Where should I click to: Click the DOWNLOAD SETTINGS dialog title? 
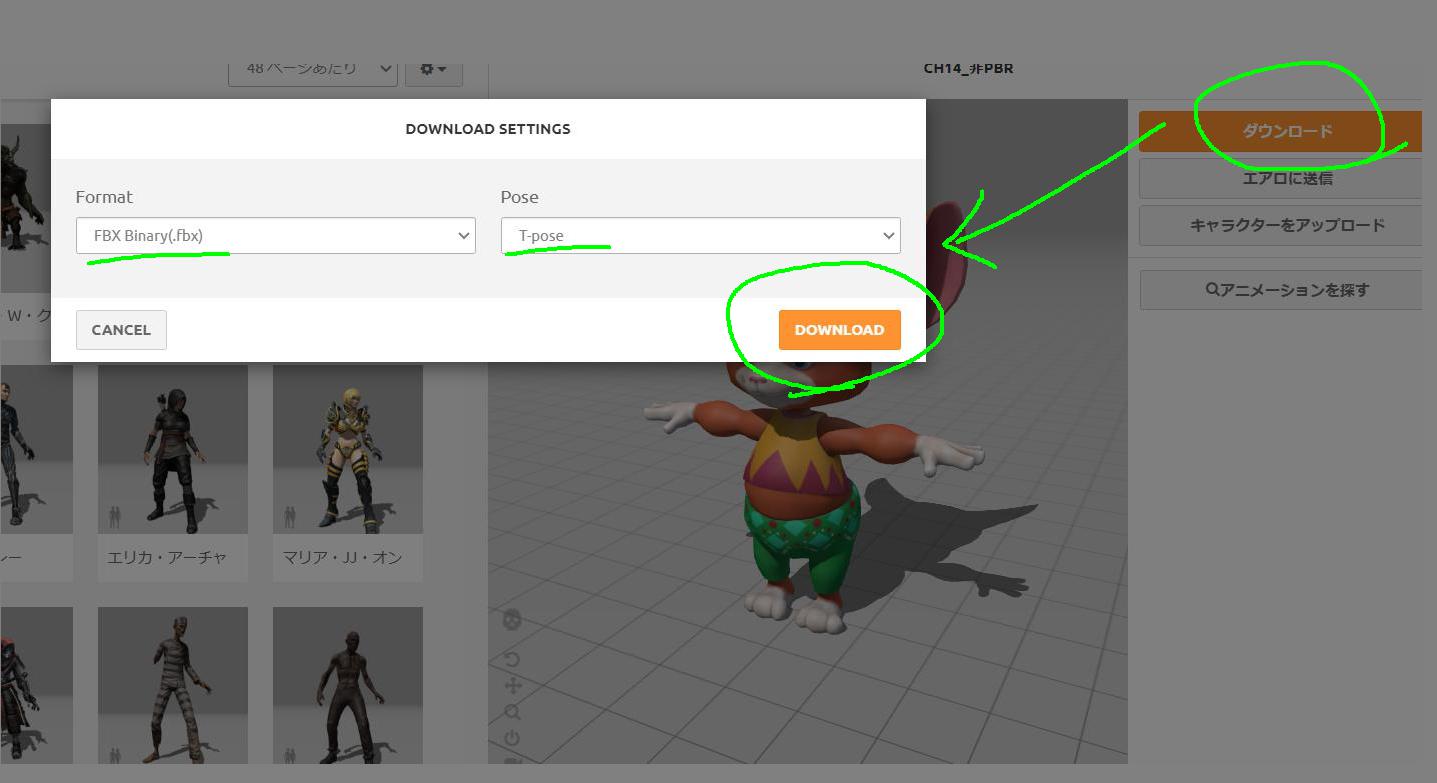point(488,129)
